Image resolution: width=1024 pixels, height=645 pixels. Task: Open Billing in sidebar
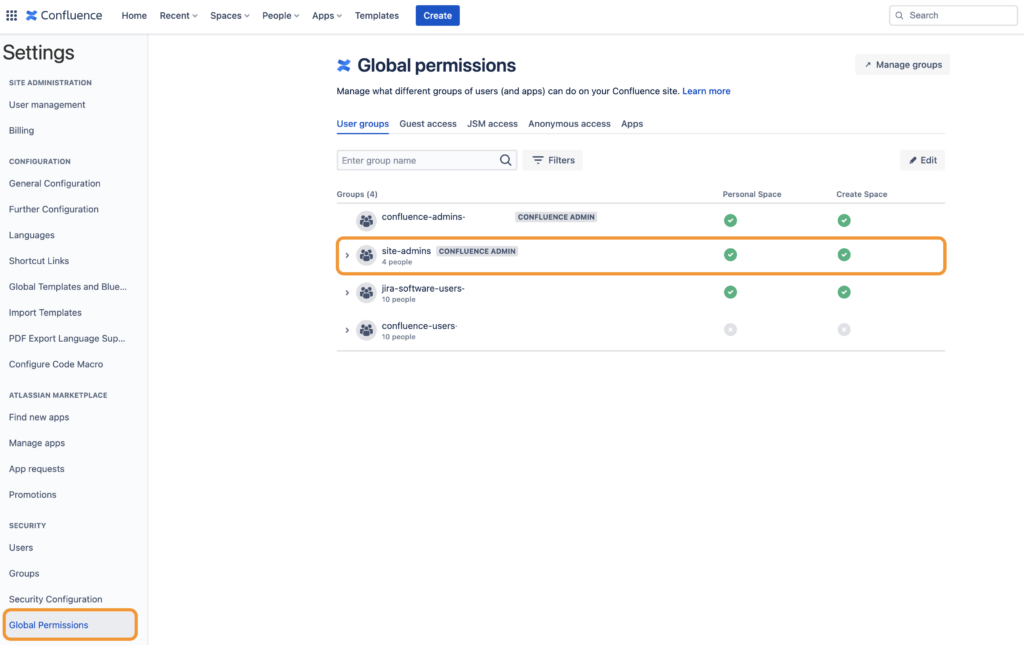(22, 131)
